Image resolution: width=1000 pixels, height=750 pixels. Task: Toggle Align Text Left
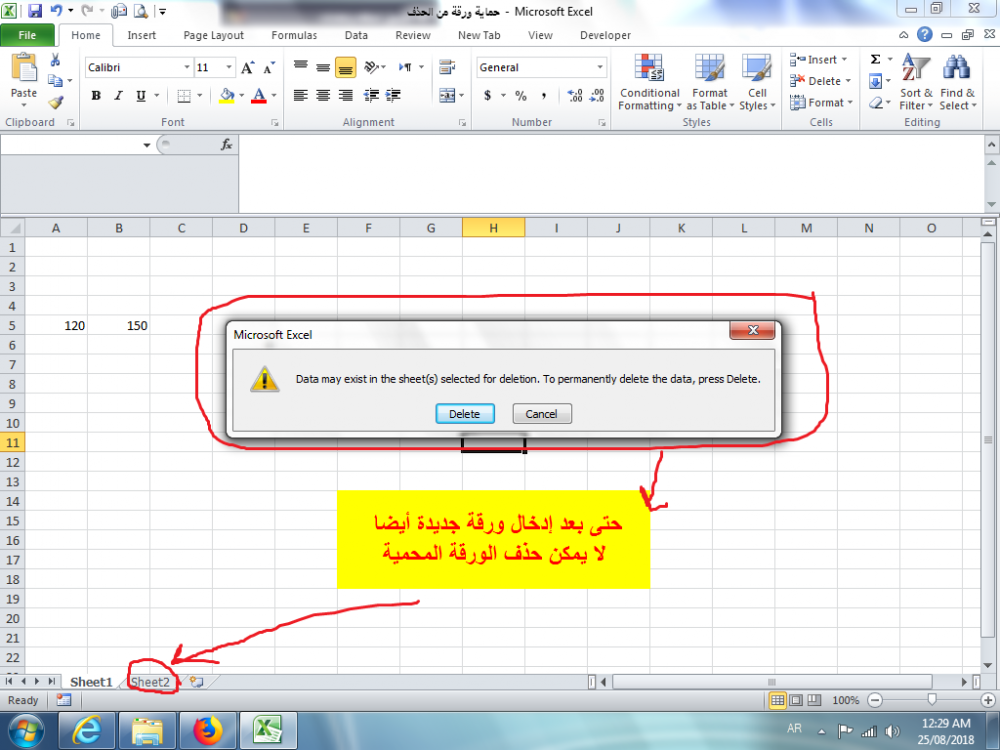(300, 96)
